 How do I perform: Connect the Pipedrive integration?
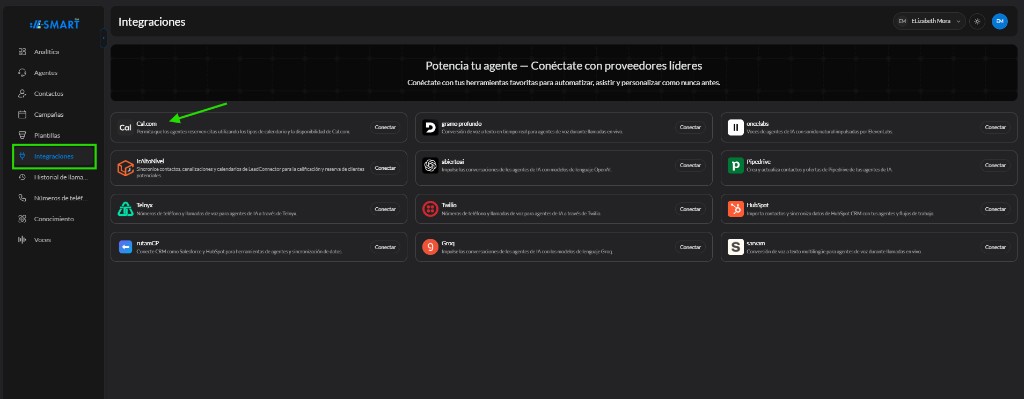(995, 165)
